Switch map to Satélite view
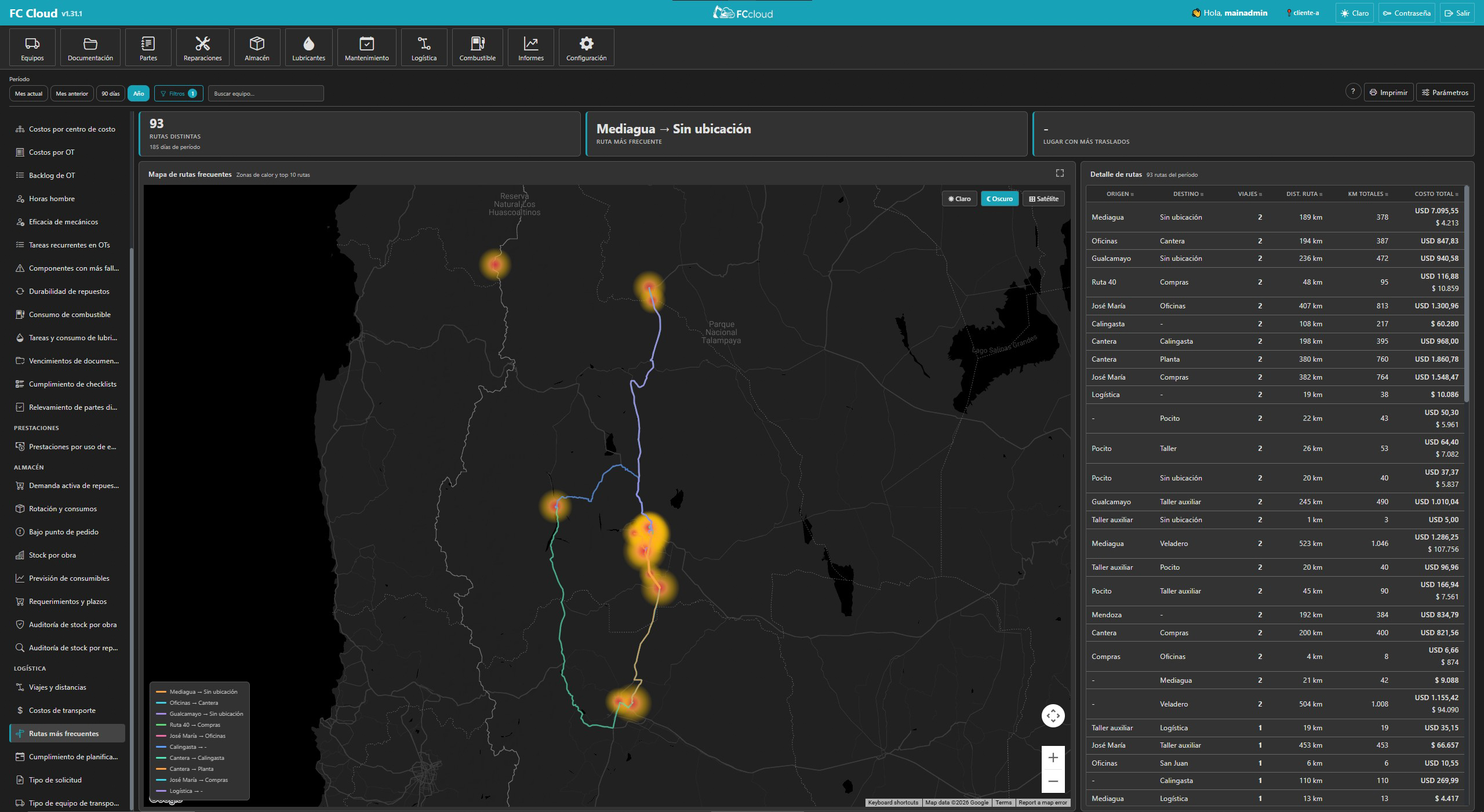The image size is (1484, 812). coord(1043,199)
